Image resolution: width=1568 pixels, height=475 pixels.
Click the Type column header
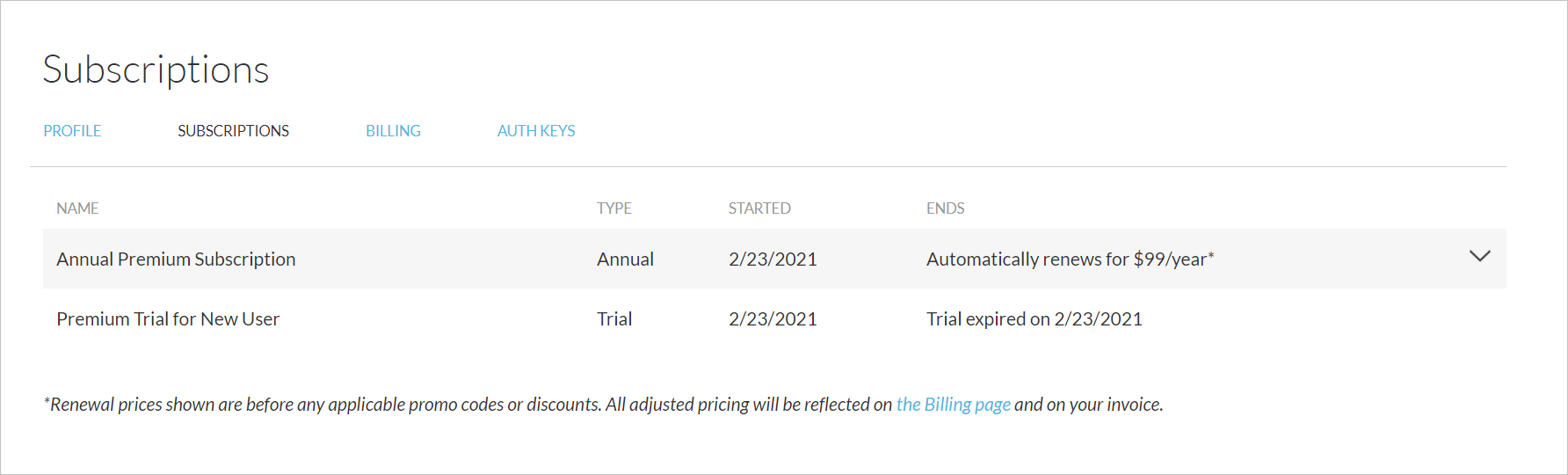tap(613, 208)
